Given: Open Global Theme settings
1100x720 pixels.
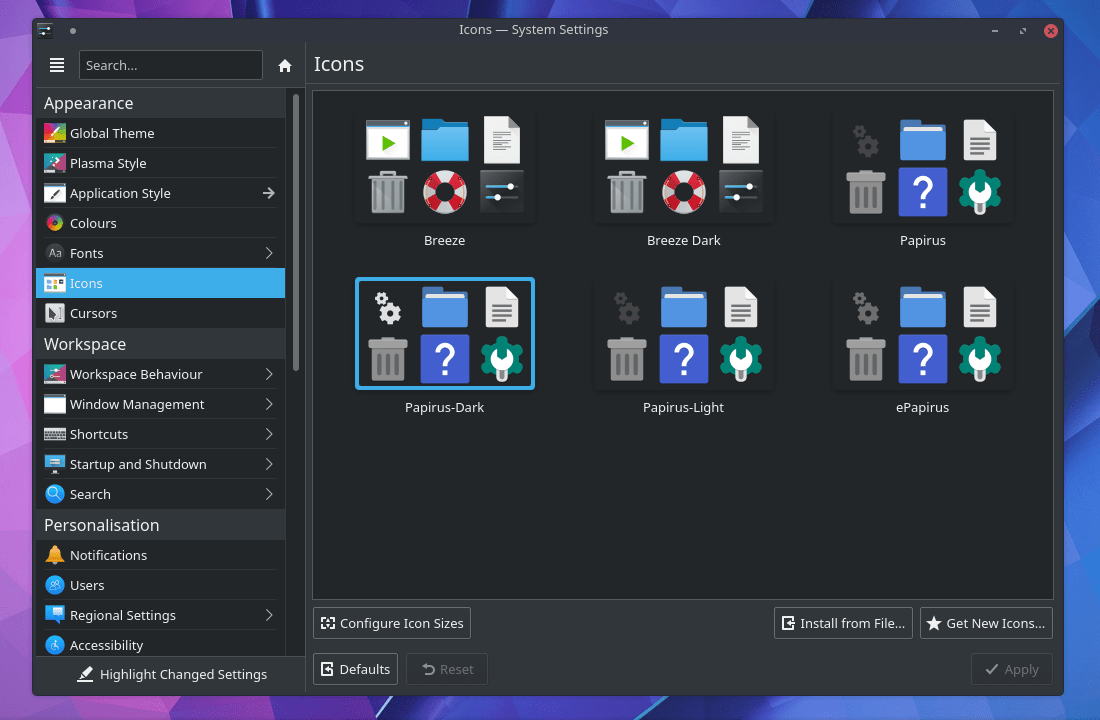Looking at the screenshot, I should [x=110, y=133].
